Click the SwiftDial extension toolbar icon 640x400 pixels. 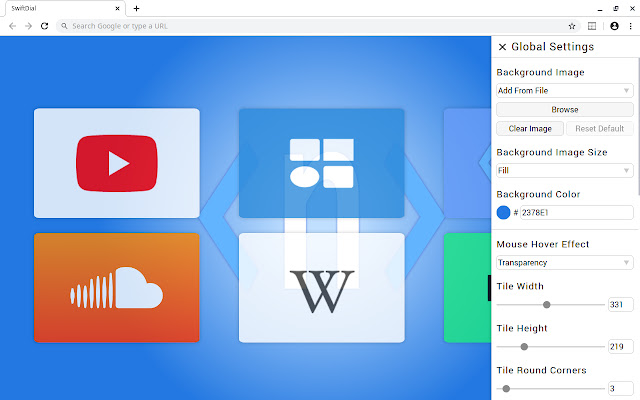click(x=592, y=26)
